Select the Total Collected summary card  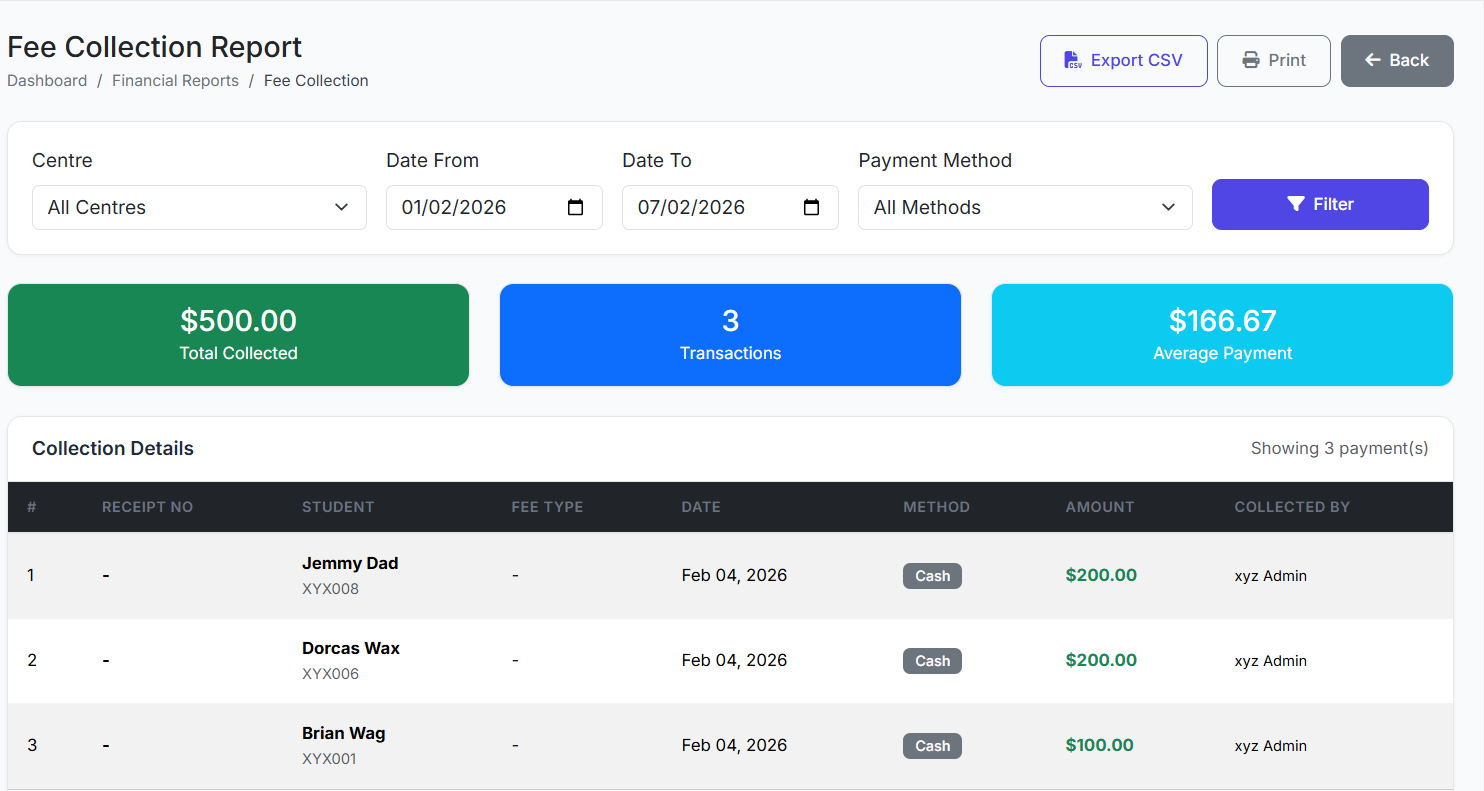[238, 335]
